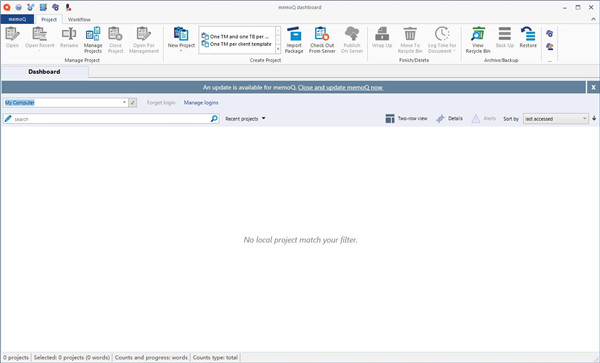
Task: Click the magnifier icon in the search box
Action: click(214, 119)
